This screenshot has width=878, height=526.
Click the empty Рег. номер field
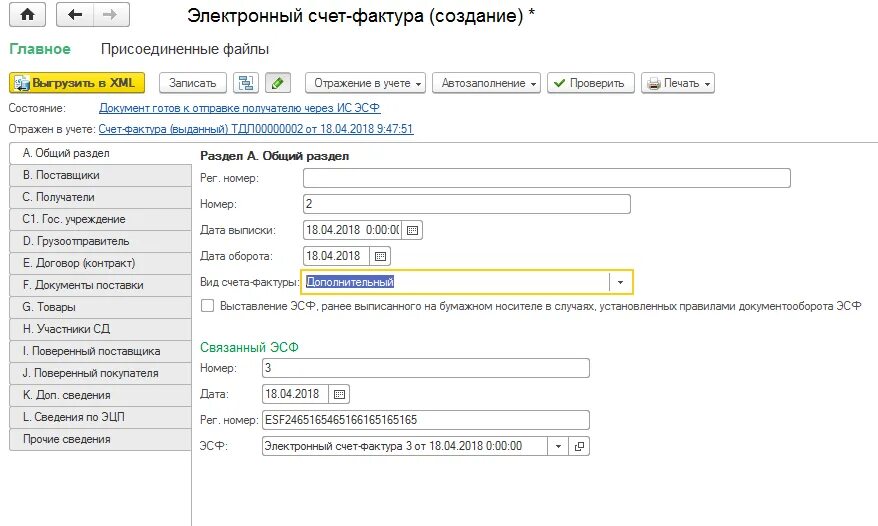[547, 178]
